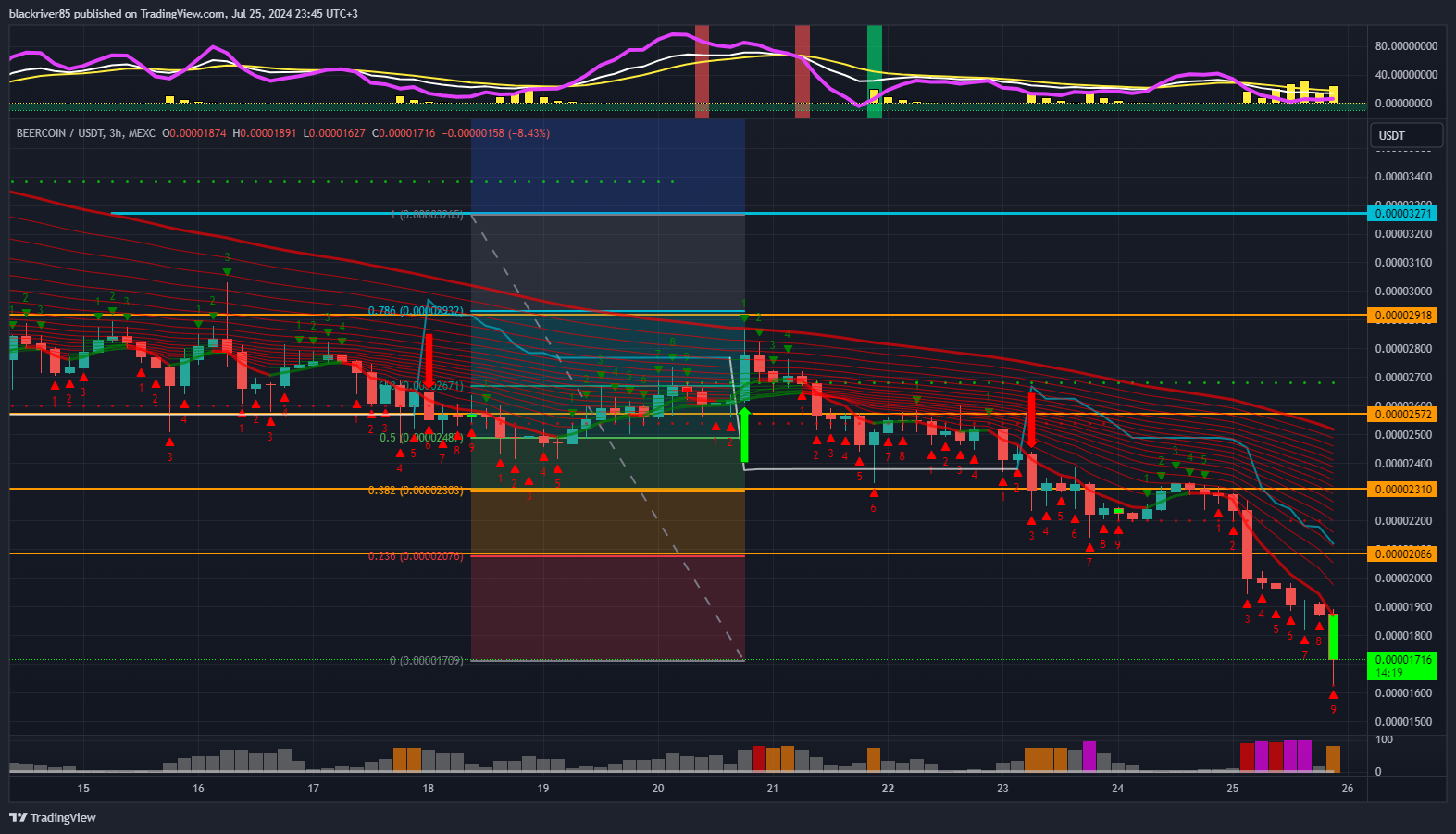Image resolution: width=1456 pixels, height=834 pixels.
Task: Select the open value O0.00001874
Action: click(194, 133)
